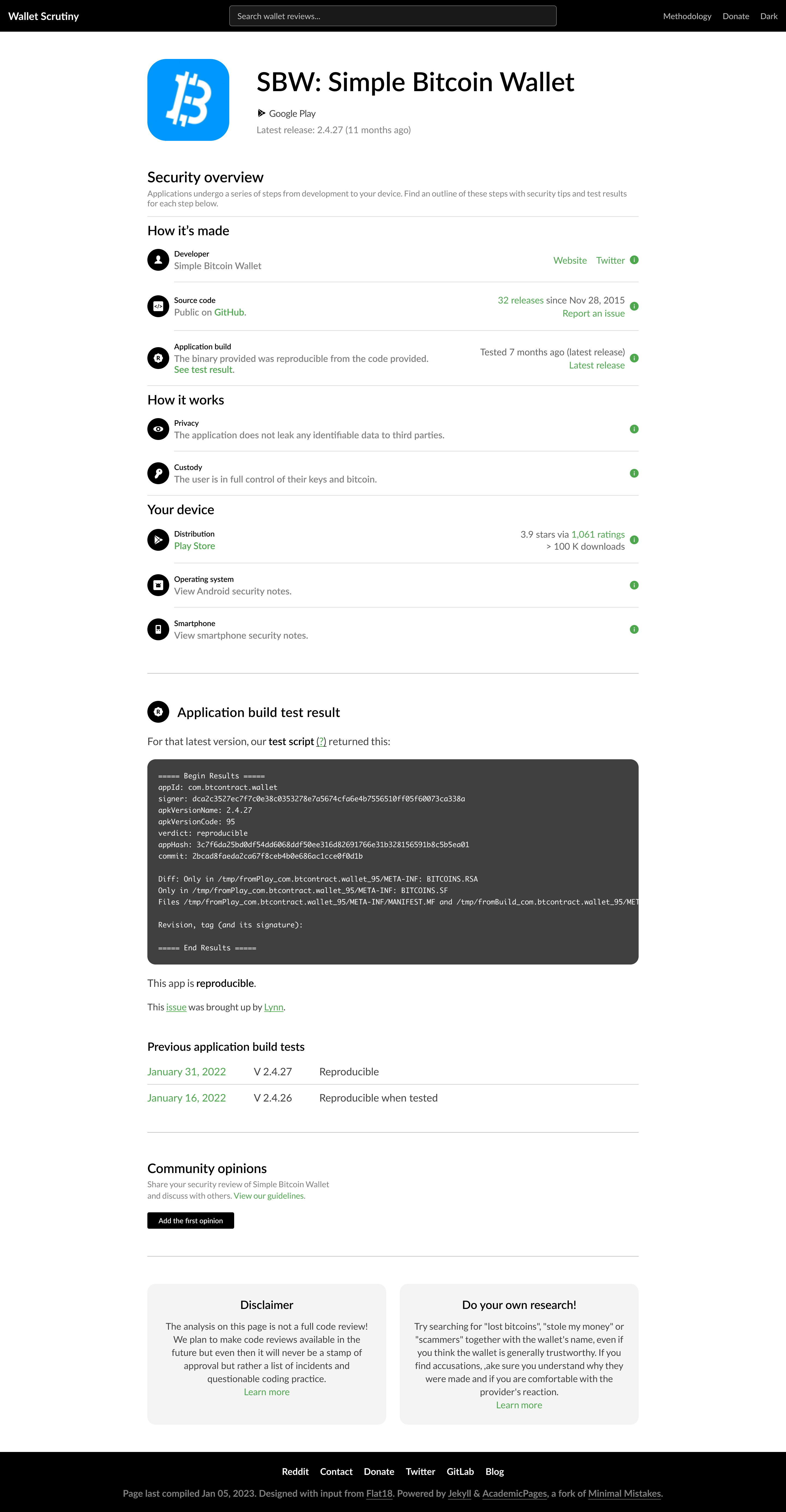Click the Source code icon
The width and height of the screenshot is (786, 1512).
pyautogui.click(x=158, y=306)
